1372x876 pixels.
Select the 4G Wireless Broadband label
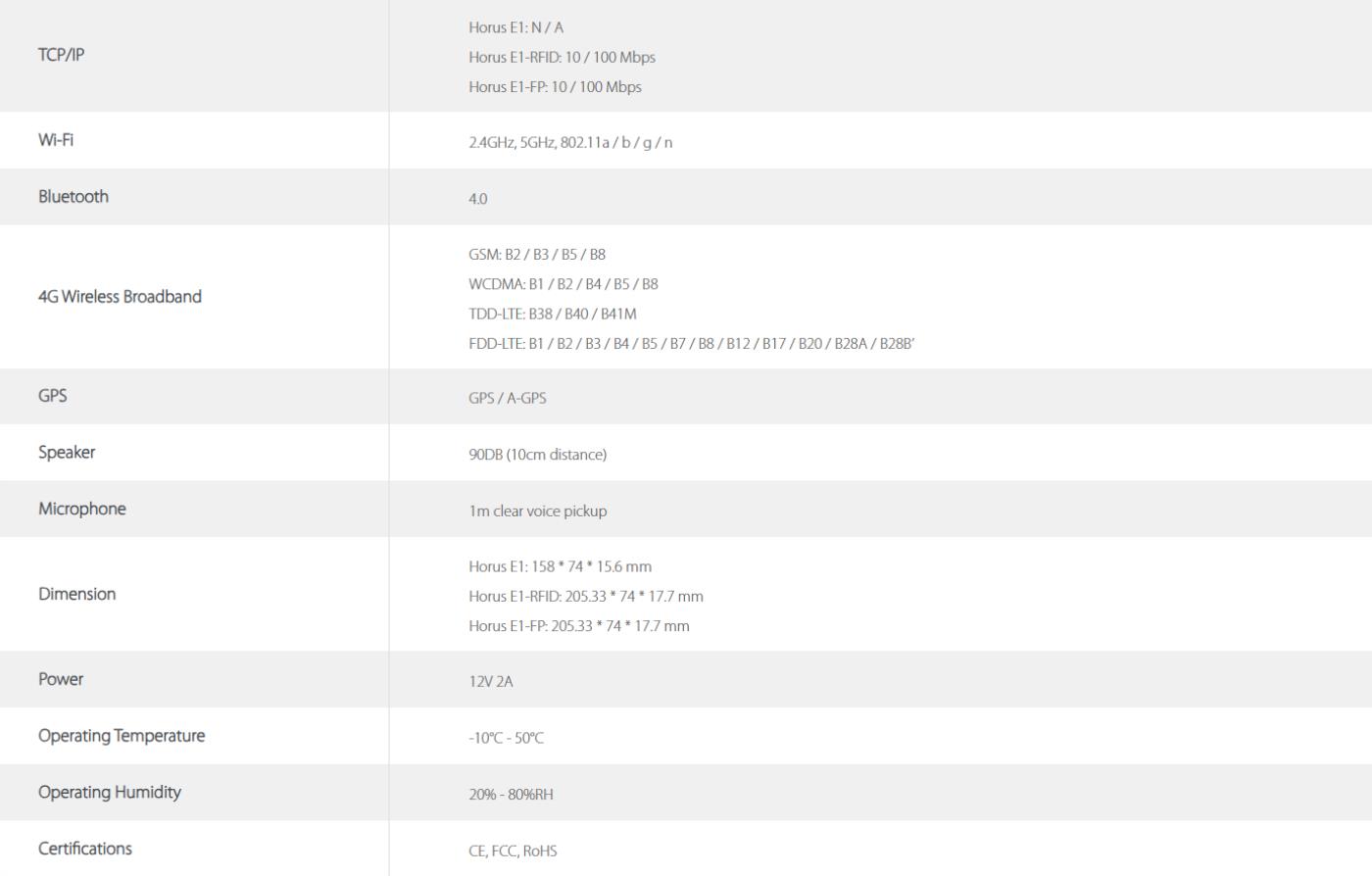coord(120,297)
